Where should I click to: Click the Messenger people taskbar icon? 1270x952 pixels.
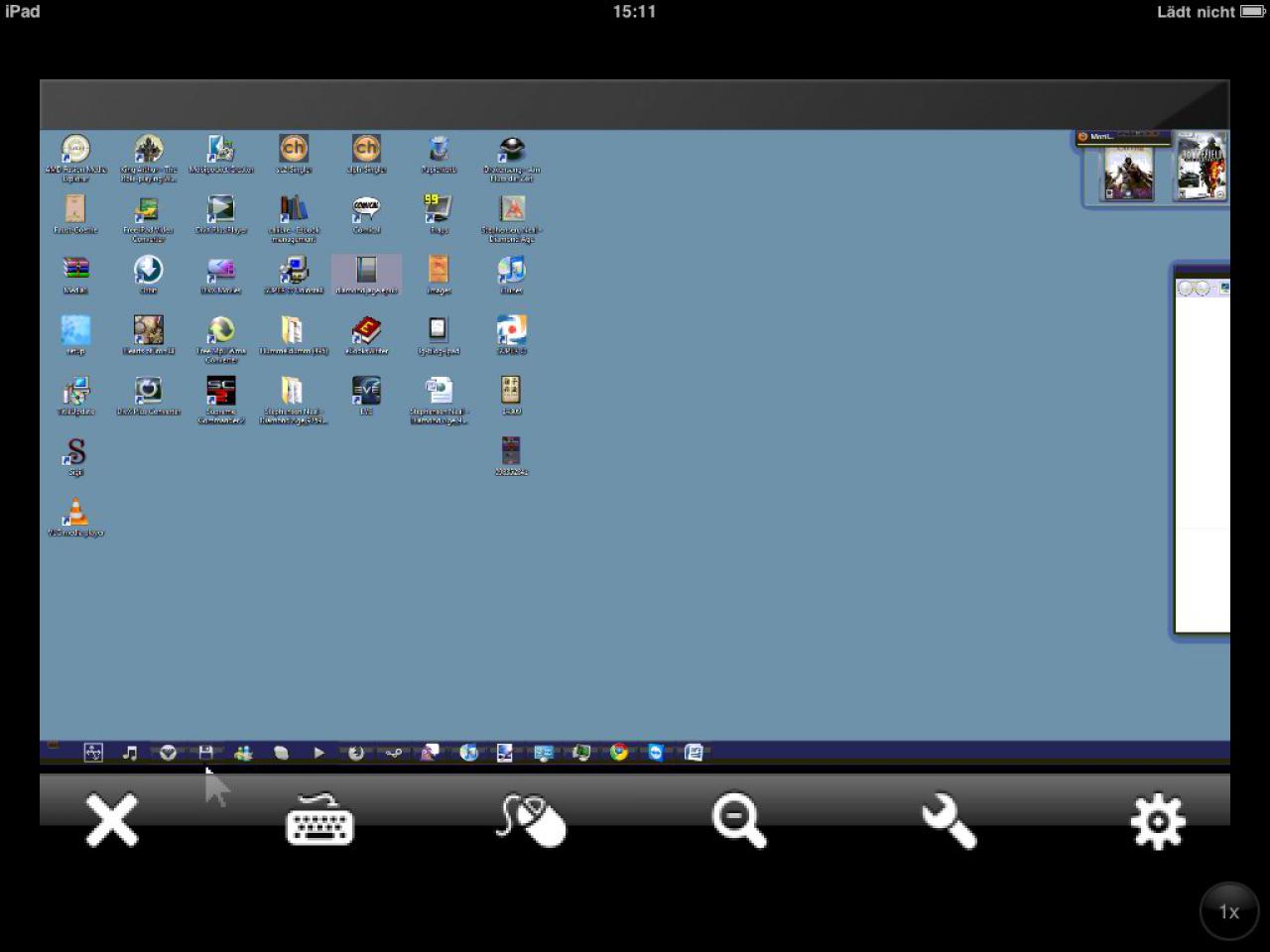[x=243, y=752]
